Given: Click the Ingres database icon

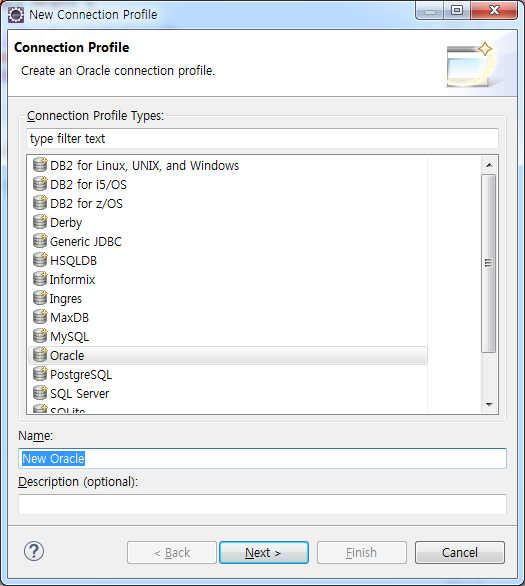Looking at the screenshot, I should tap(40, 298).
